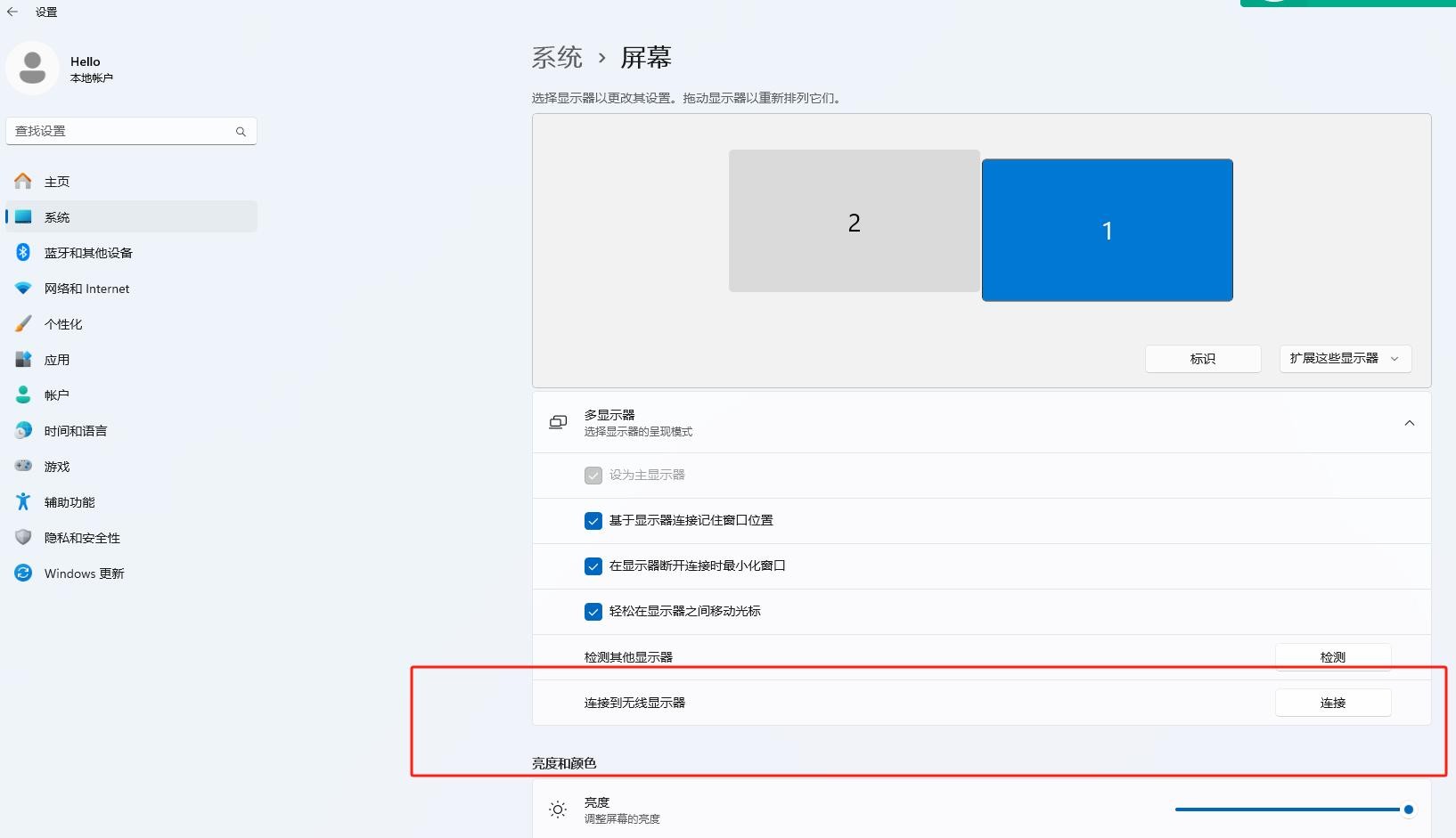This screenshot has width=1456, height=838.
Task: Click the accessibility figure icon
Action: (x=23, y=502)
